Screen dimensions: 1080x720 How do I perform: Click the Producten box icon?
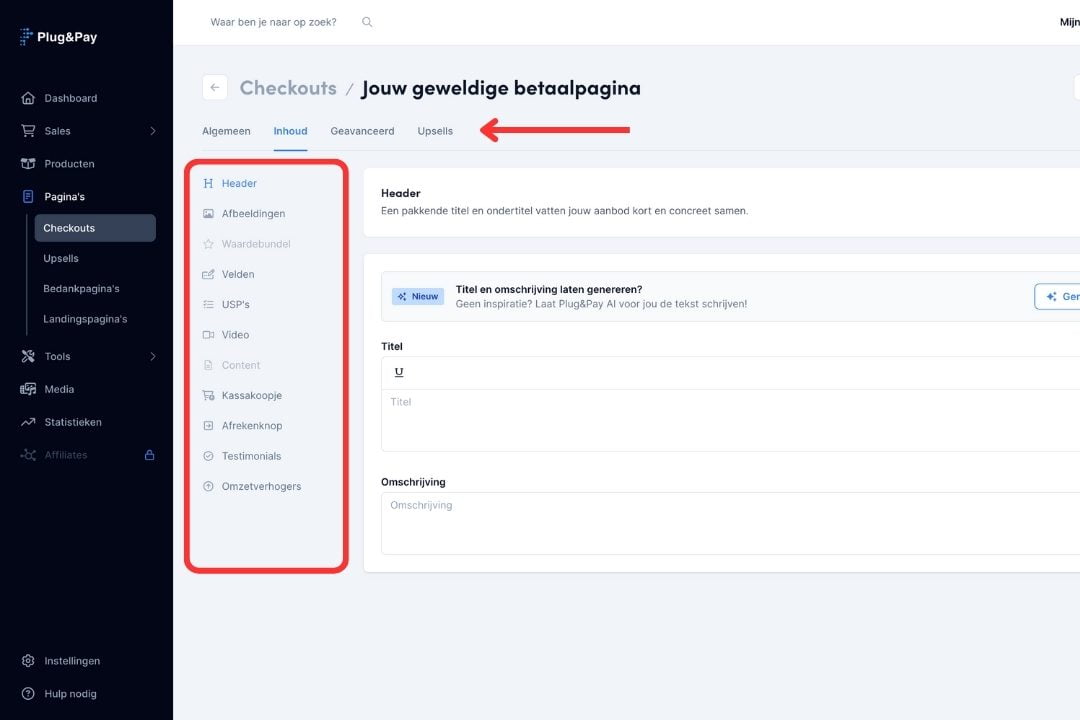point(28,164)
